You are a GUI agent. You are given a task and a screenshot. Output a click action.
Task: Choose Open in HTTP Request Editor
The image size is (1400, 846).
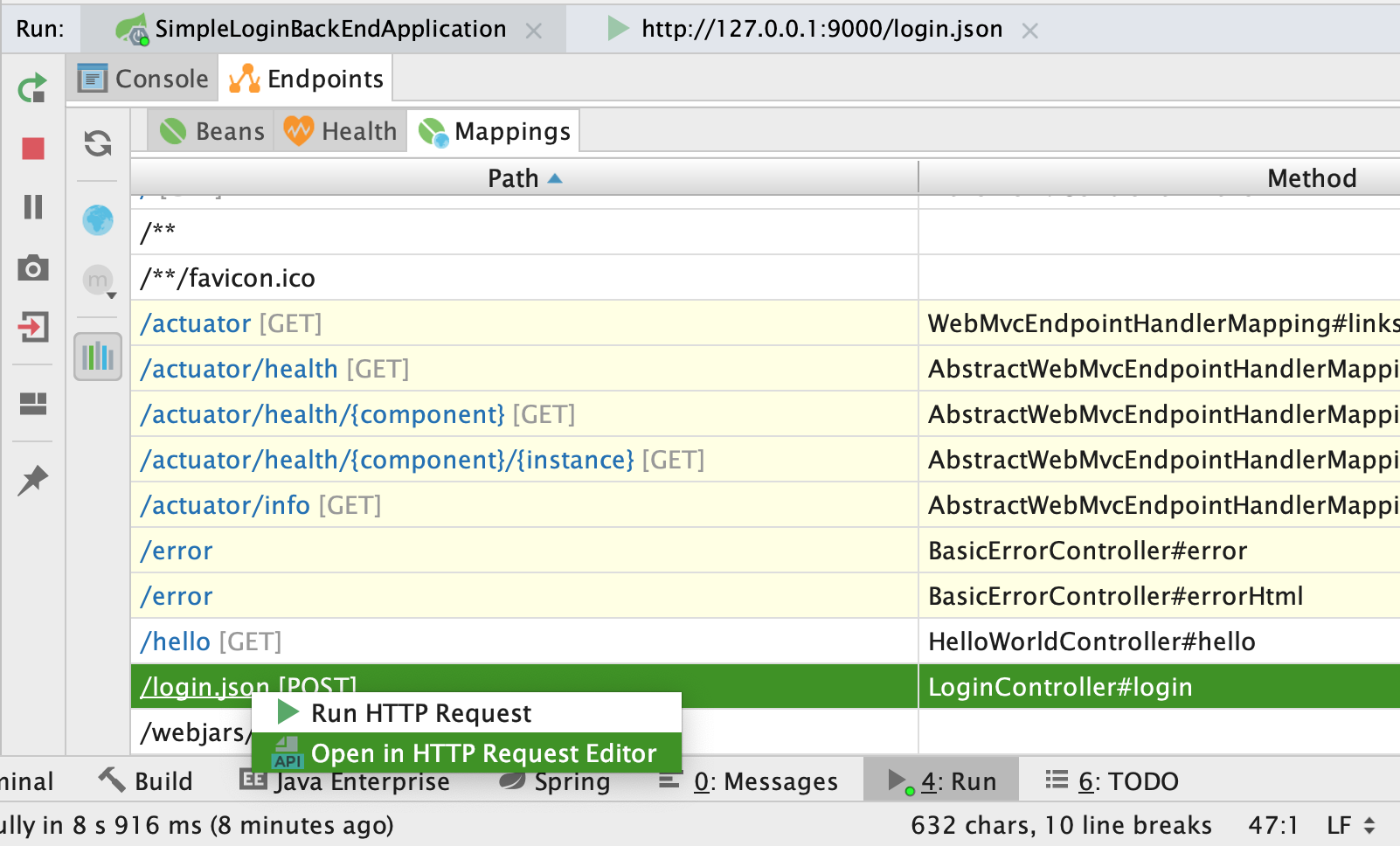click(x=482, y=753)
